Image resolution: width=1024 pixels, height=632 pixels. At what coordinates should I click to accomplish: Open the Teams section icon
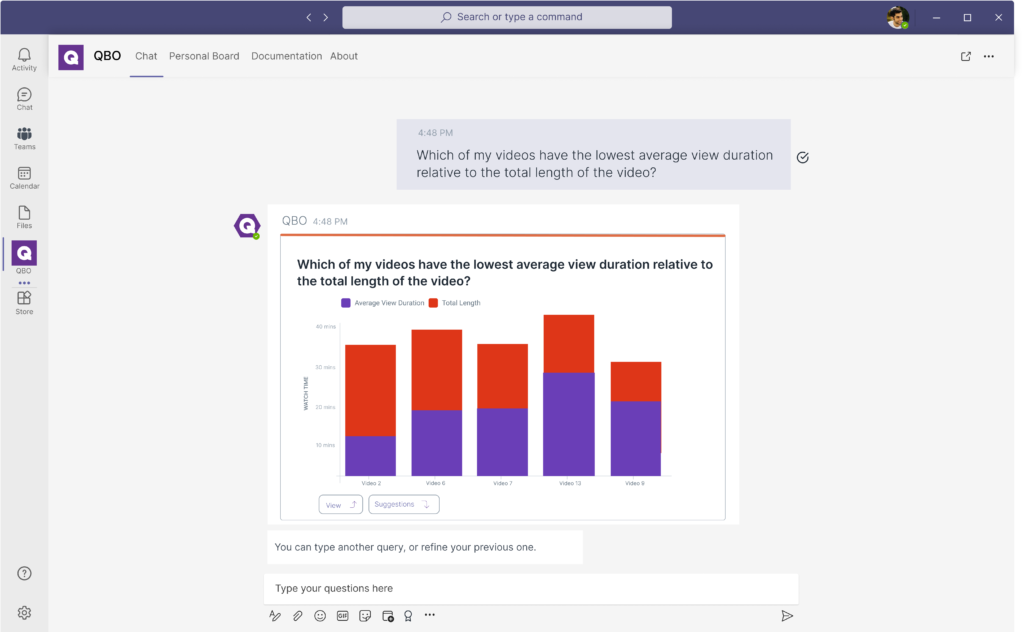click(x=24, y=138)
